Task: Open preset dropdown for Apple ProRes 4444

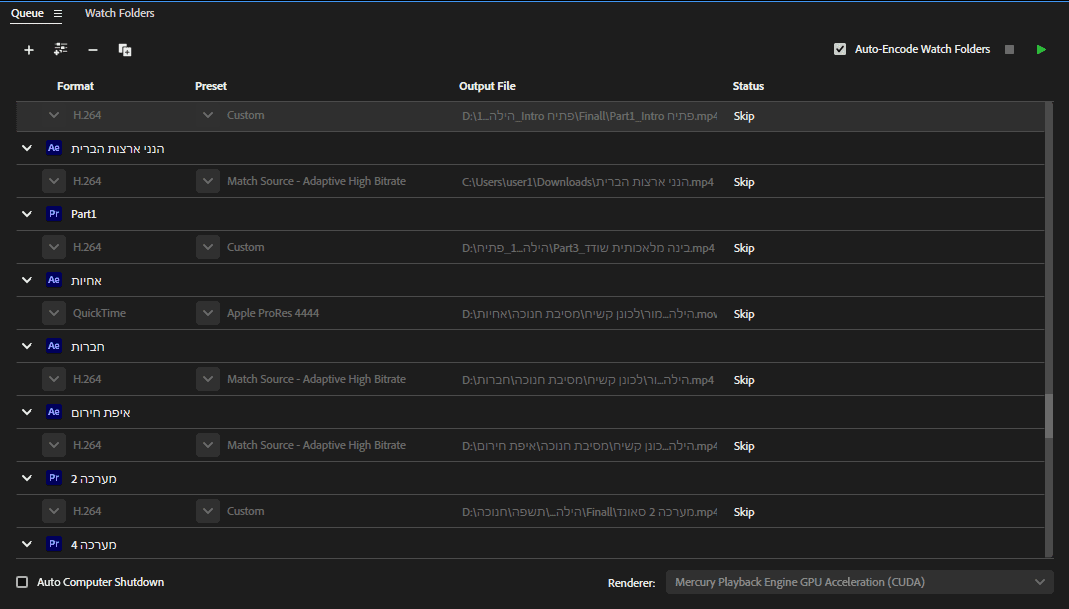Action: (207, 313)
